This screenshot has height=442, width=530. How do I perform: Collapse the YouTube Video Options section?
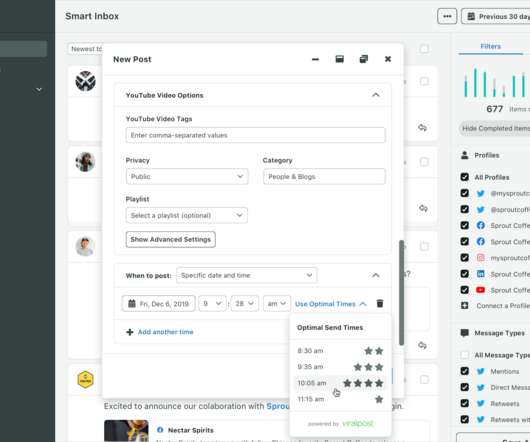376,95
